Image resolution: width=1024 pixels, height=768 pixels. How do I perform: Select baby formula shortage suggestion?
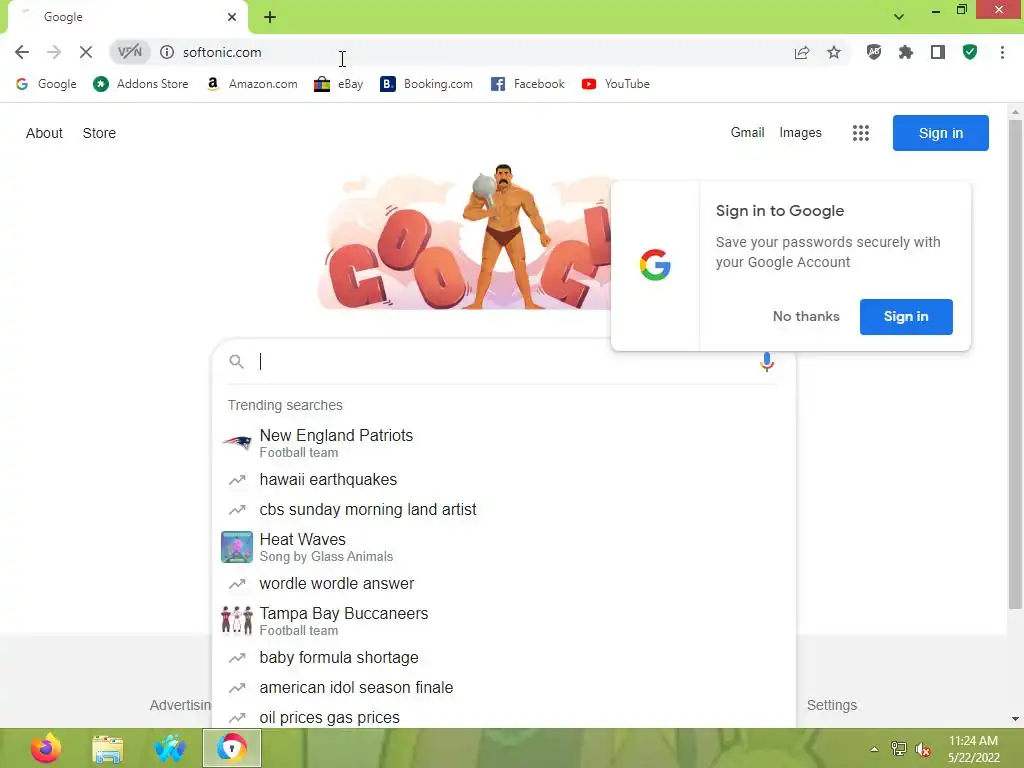click(x=504, y=657)
